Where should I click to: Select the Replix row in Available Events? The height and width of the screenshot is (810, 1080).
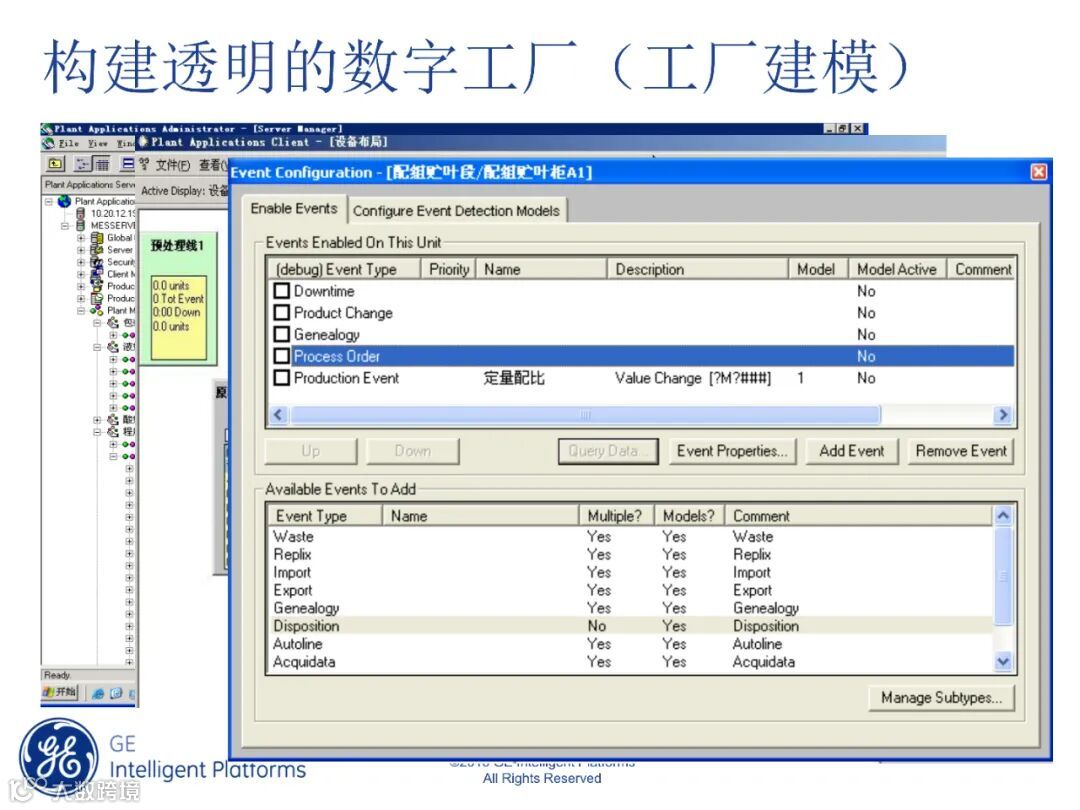coord(630,554)
